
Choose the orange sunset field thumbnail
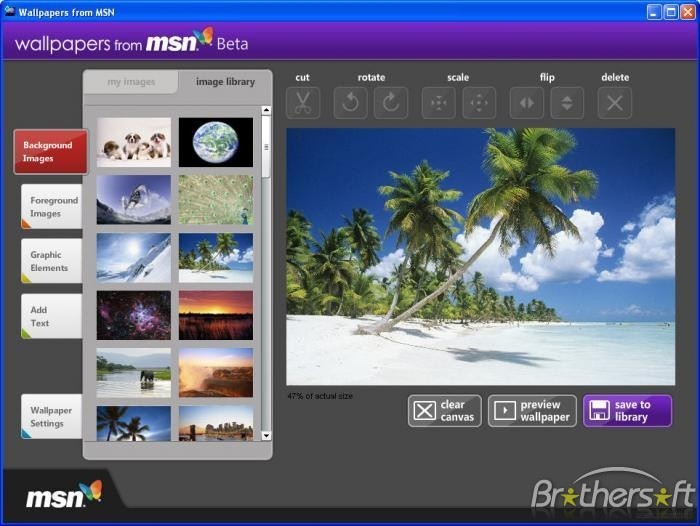(x=216, y=315)
